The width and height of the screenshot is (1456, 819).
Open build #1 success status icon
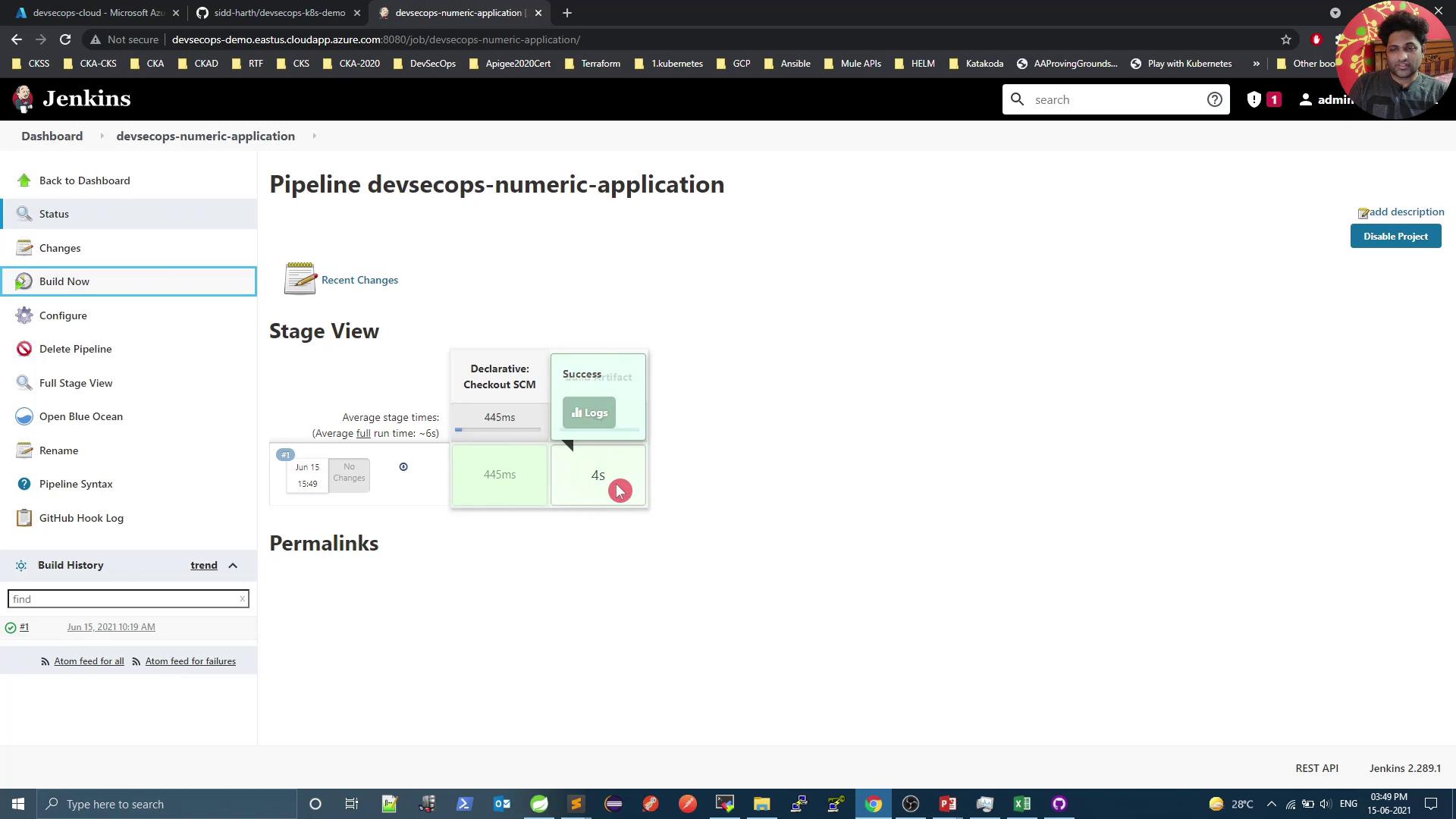(11, 628)
